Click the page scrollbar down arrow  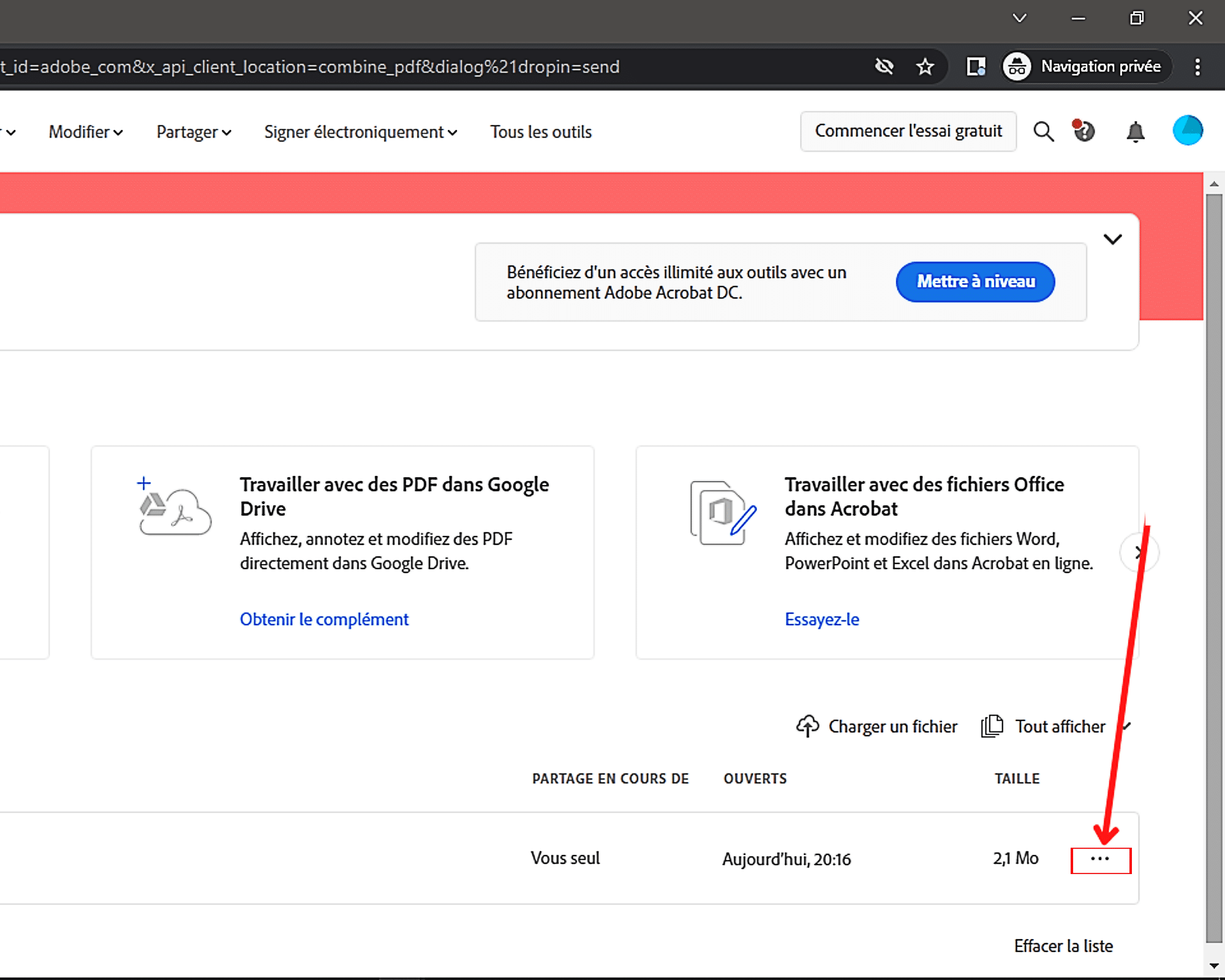(1214, 966)
